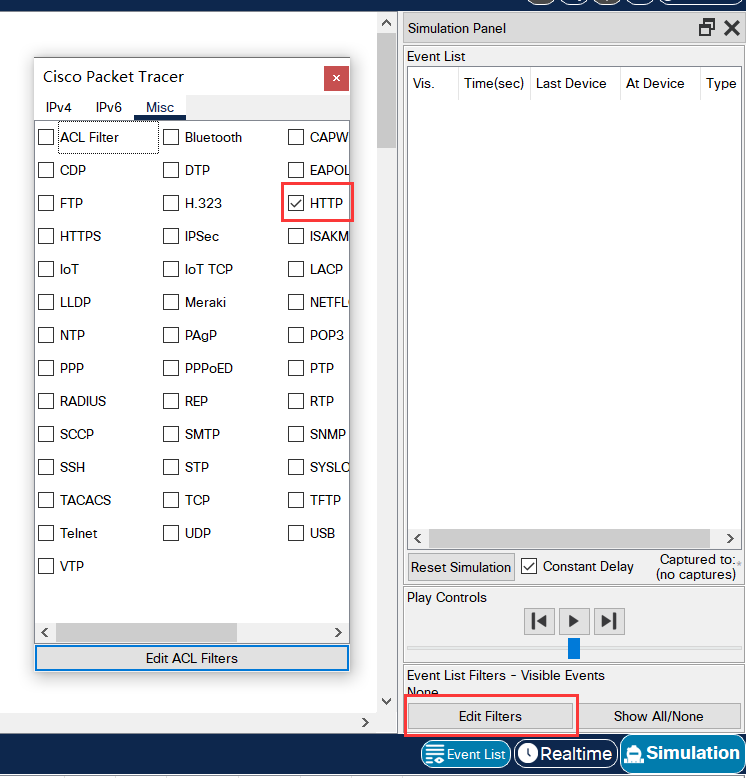This screenshot has width=746, height=778.
Task: Adjust the play speed slider handle
Action: coord(574,648)
